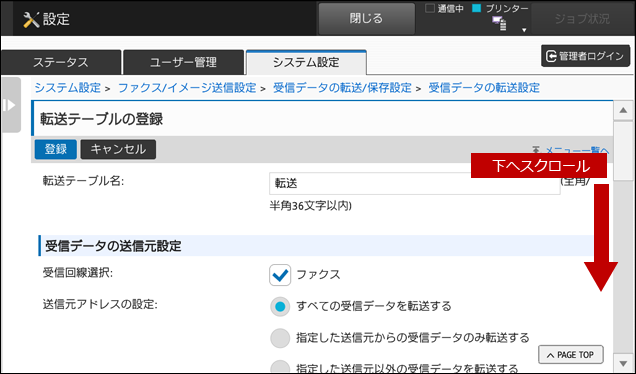This screenshot has height=374, width=636.
Task: Follow the 受信データの転送設定 breadcrumb link
Action: coord(484,88)
